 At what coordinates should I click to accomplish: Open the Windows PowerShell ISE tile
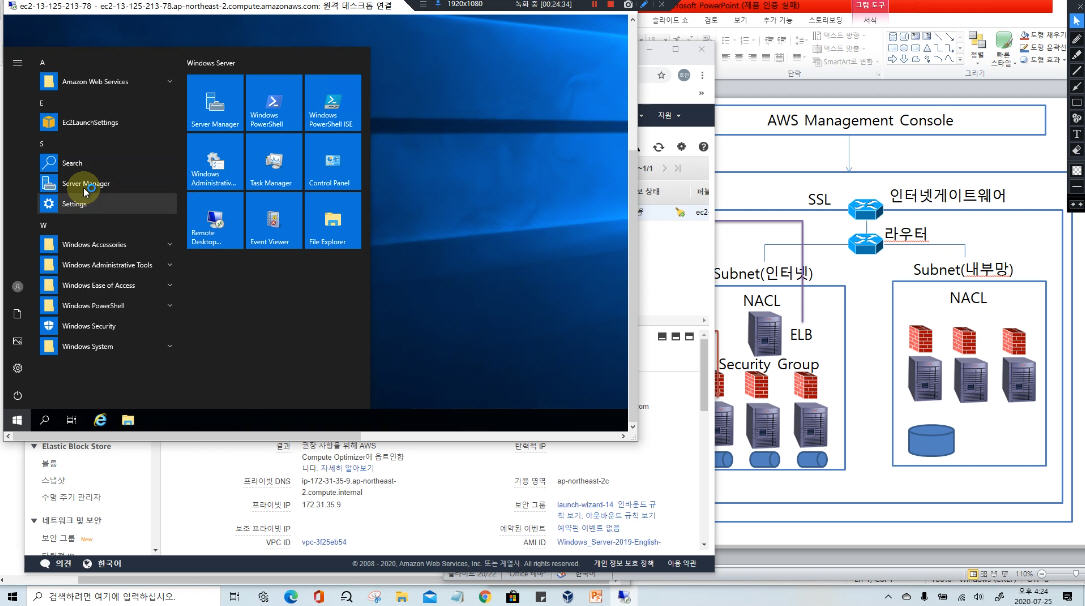click(333, 102)
